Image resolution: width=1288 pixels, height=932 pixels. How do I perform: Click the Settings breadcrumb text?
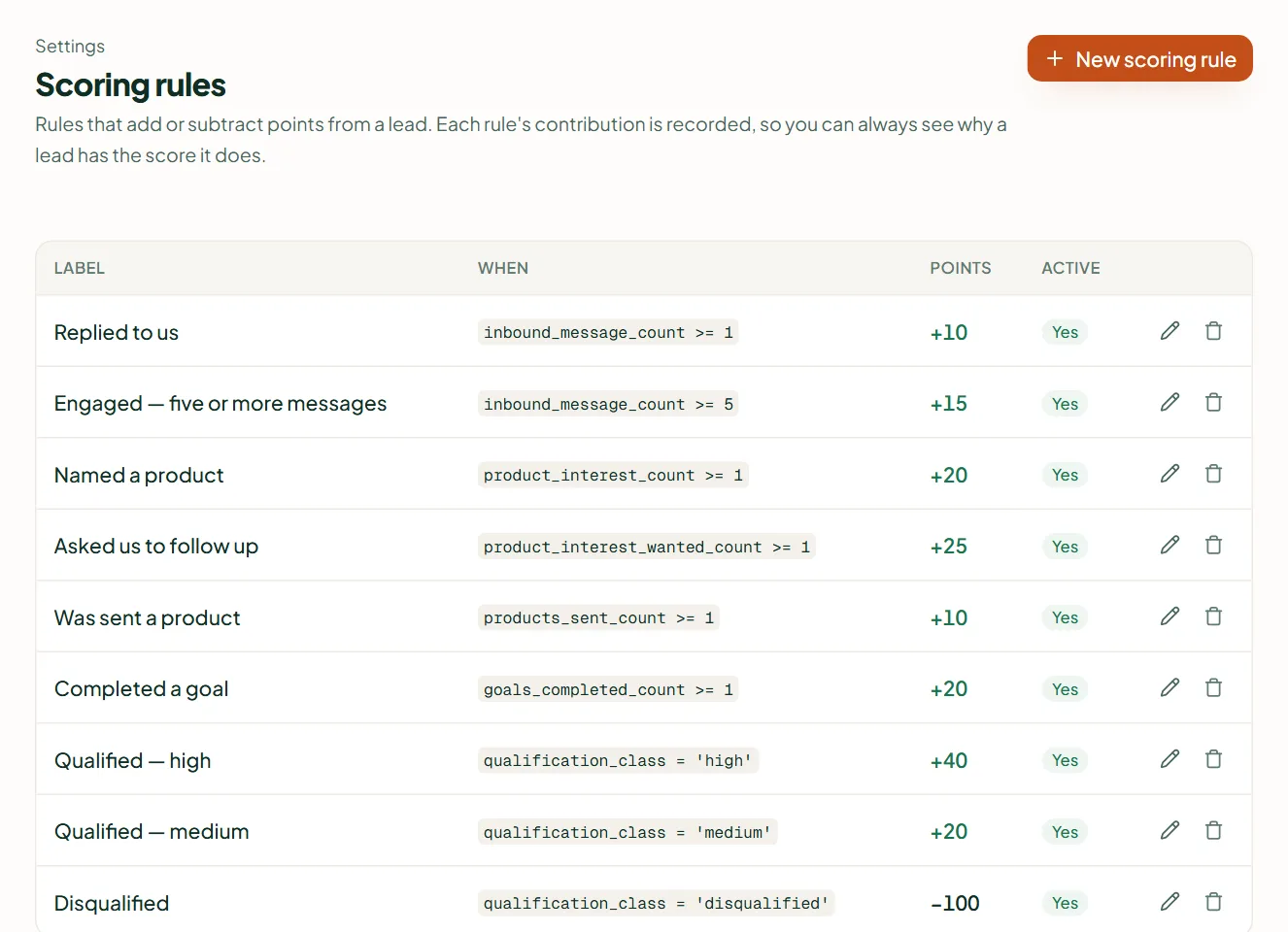coord(70,46)
